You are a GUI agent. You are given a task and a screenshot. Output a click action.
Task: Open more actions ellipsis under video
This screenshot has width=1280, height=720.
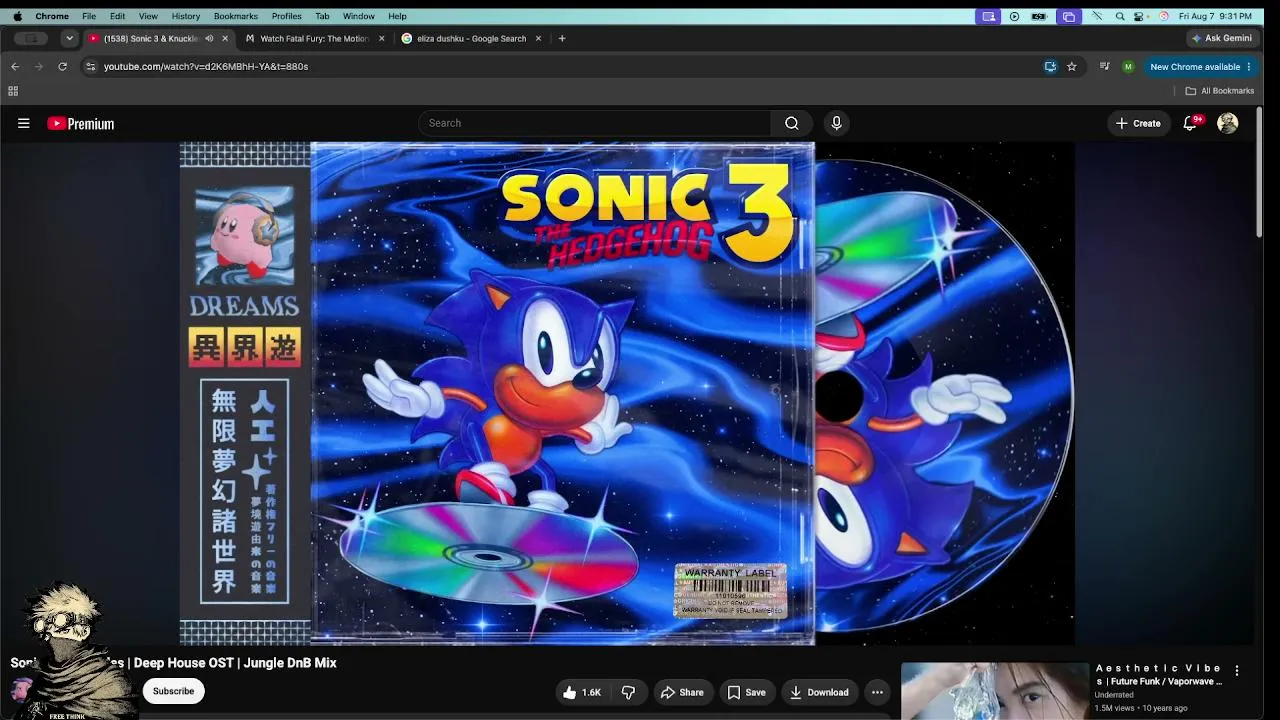(877, 692)
